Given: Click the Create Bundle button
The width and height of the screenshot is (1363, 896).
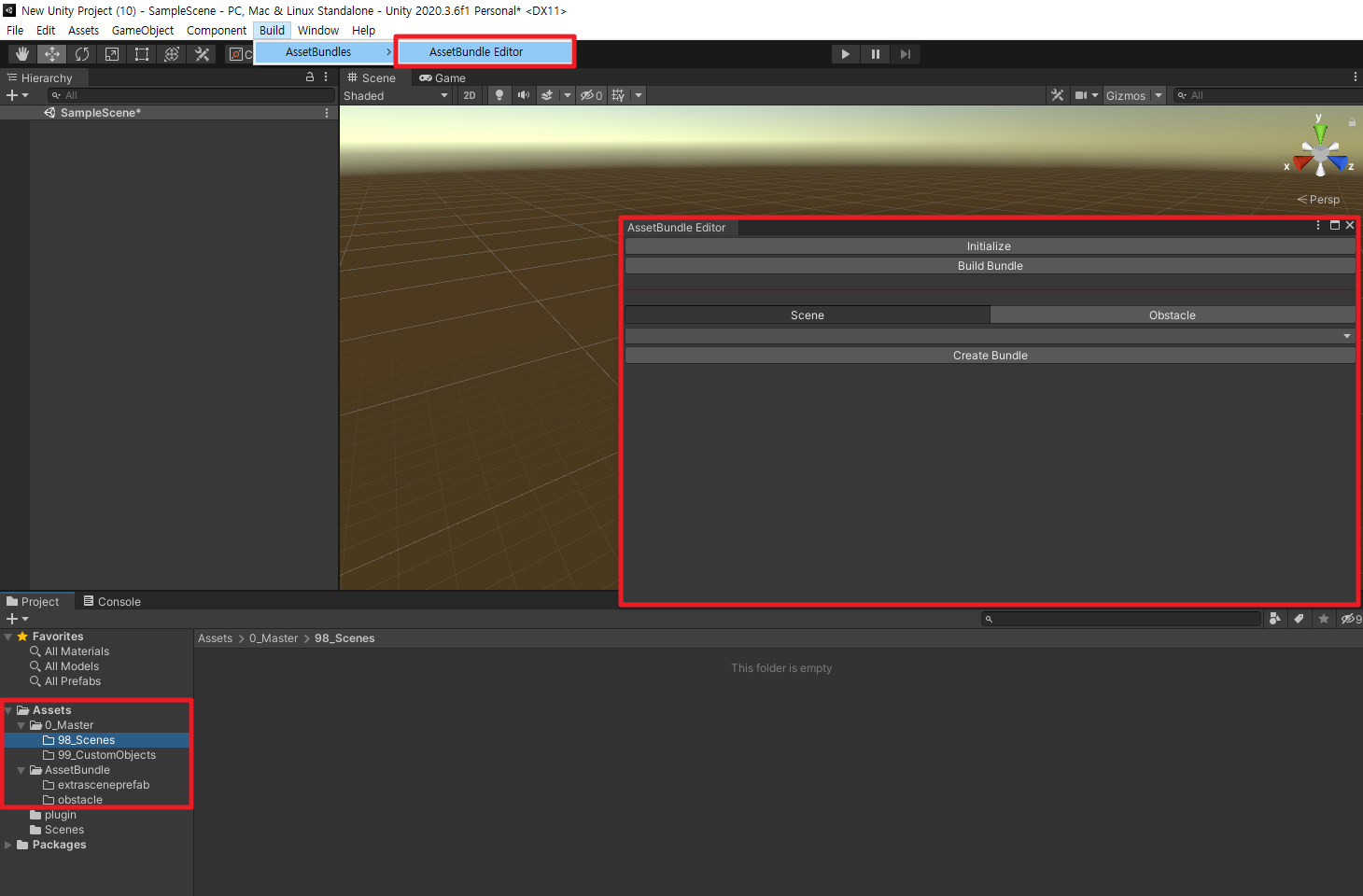Looking at the screenshot, I should [990, 356].
